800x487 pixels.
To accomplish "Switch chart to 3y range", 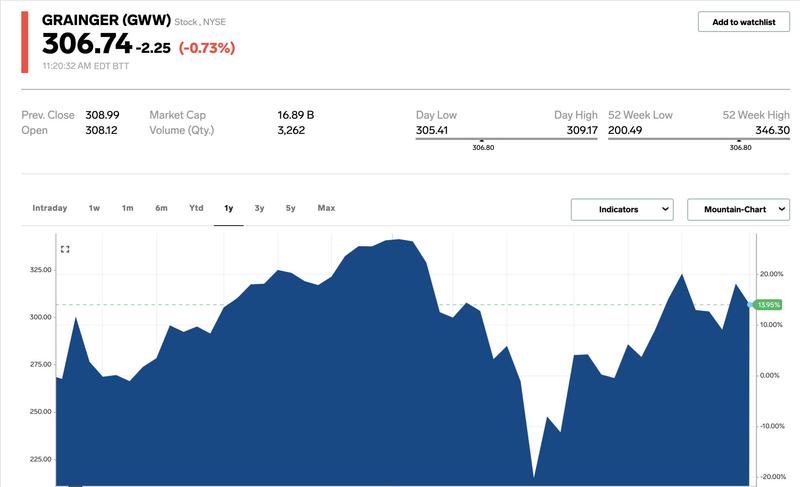I will 259,208.
